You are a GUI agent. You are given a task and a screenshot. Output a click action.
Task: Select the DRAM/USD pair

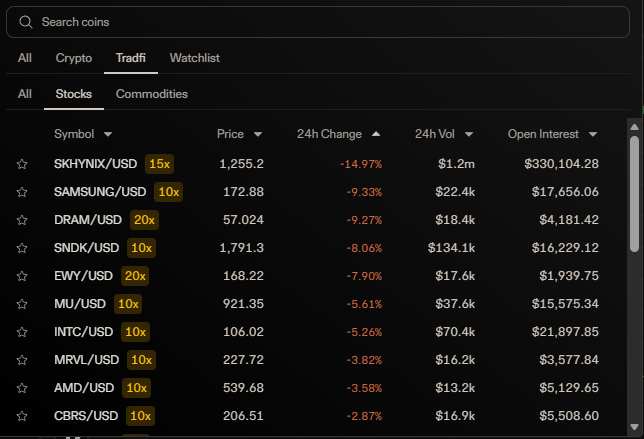(88, 220)
